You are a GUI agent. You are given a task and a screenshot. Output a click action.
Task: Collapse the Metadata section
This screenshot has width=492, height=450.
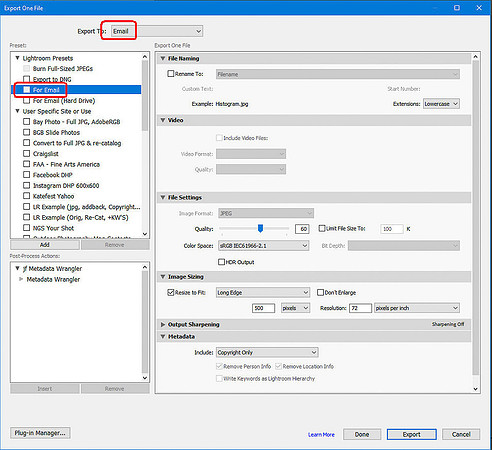[163, 337]
